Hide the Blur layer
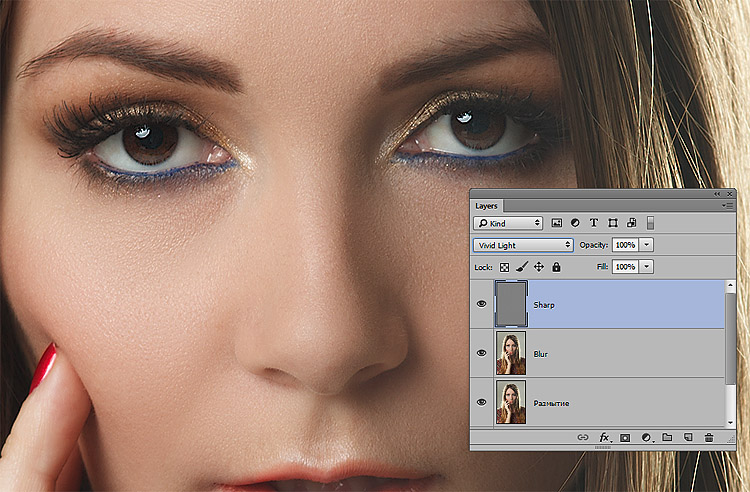 coord(481,353)
